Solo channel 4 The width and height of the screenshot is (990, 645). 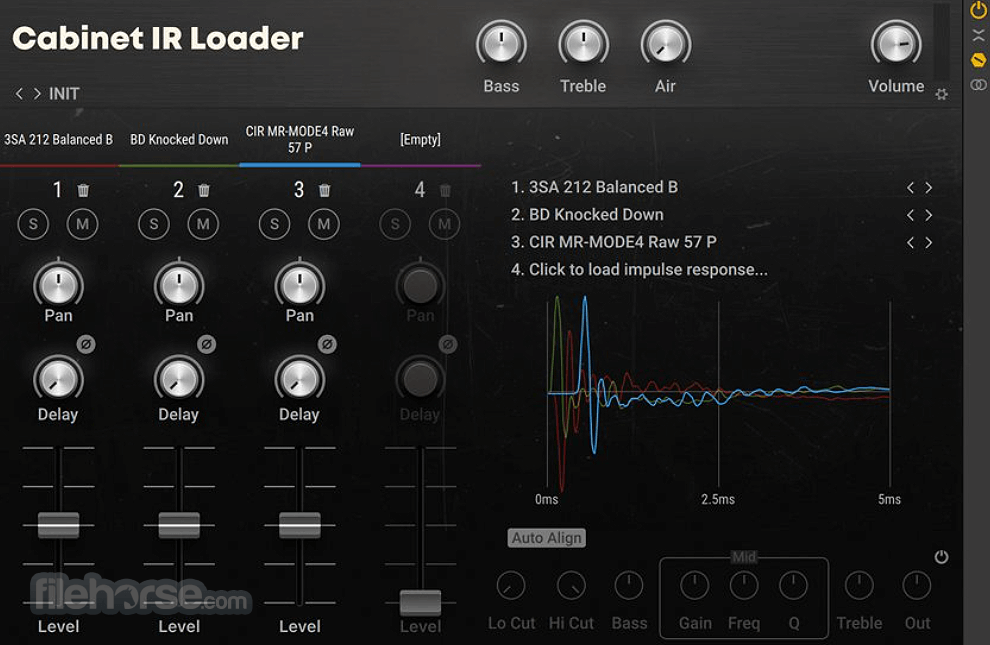pyautogui.click(x=395, y=224)
